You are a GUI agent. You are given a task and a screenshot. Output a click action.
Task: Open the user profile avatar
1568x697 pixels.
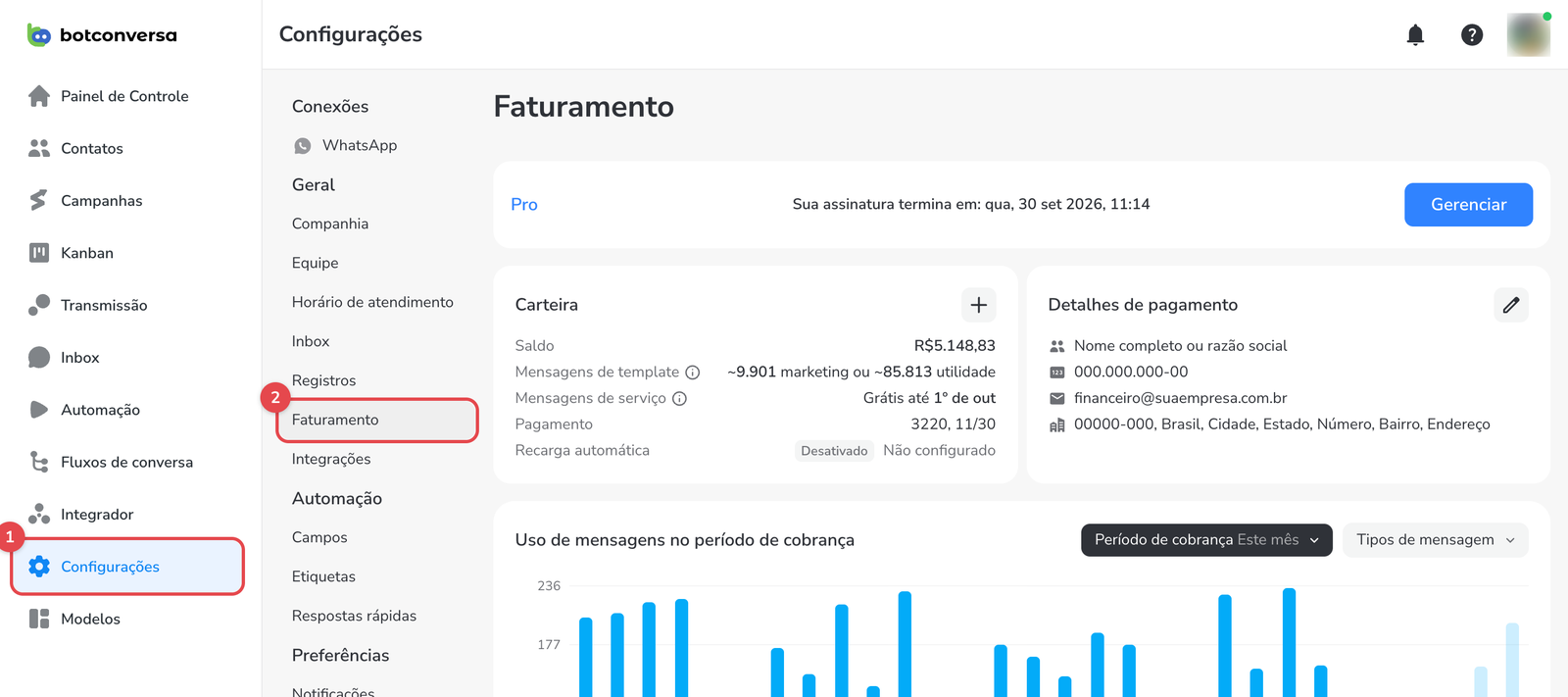point(1529,35)
